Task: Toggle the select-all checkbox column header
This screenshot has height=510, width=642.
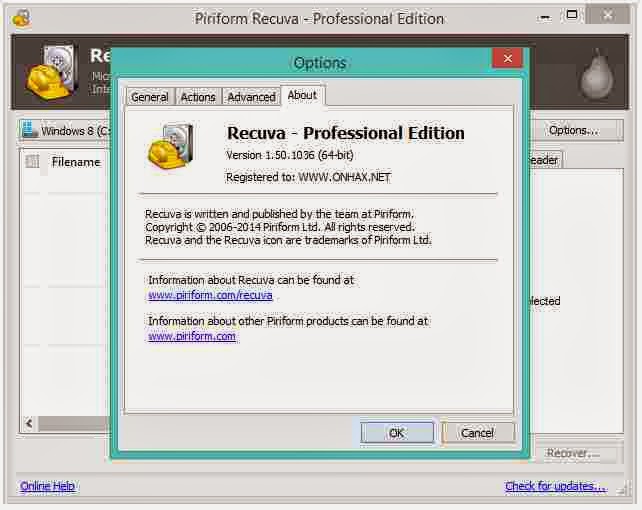Action: pyautogui.click(x=32, y=161)
